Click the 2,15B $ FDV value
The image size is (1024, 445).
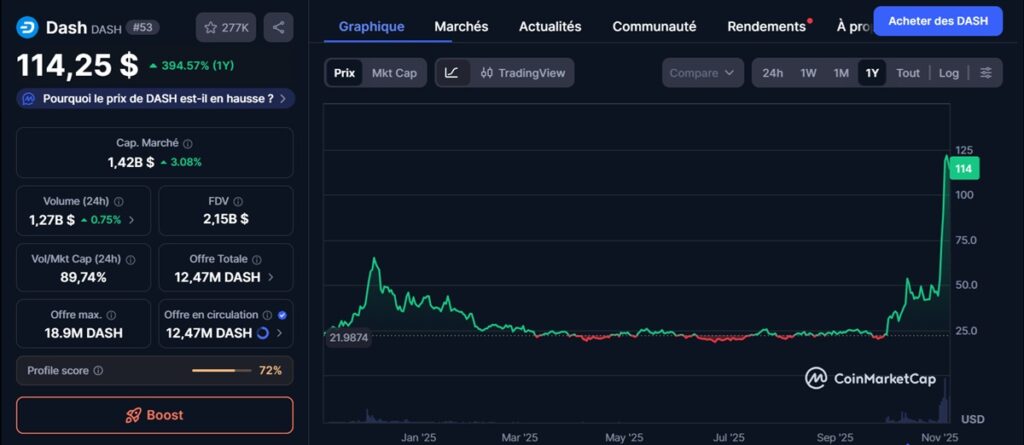pos(226,220)
